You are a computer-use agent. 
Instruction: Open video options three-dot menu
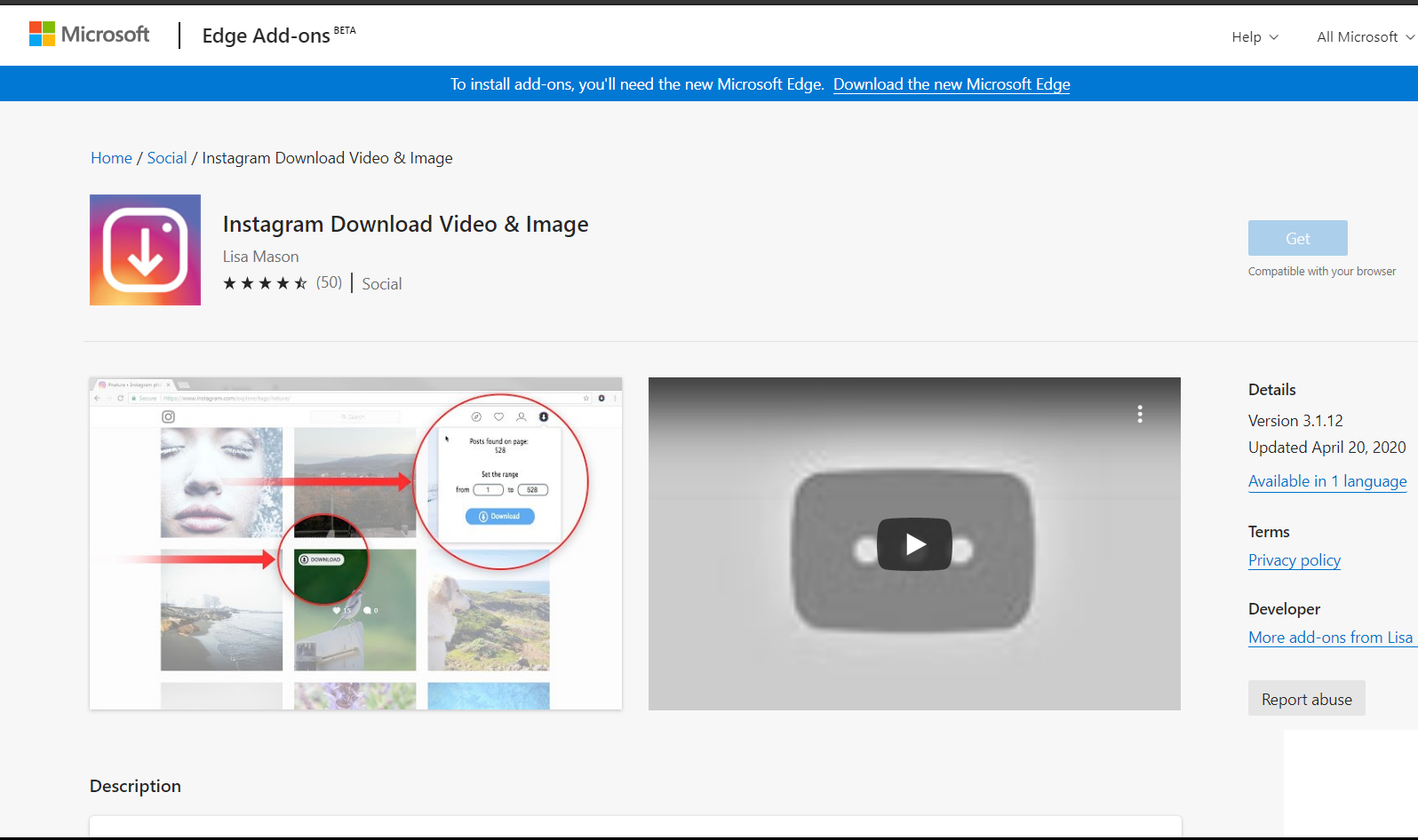1140,414
